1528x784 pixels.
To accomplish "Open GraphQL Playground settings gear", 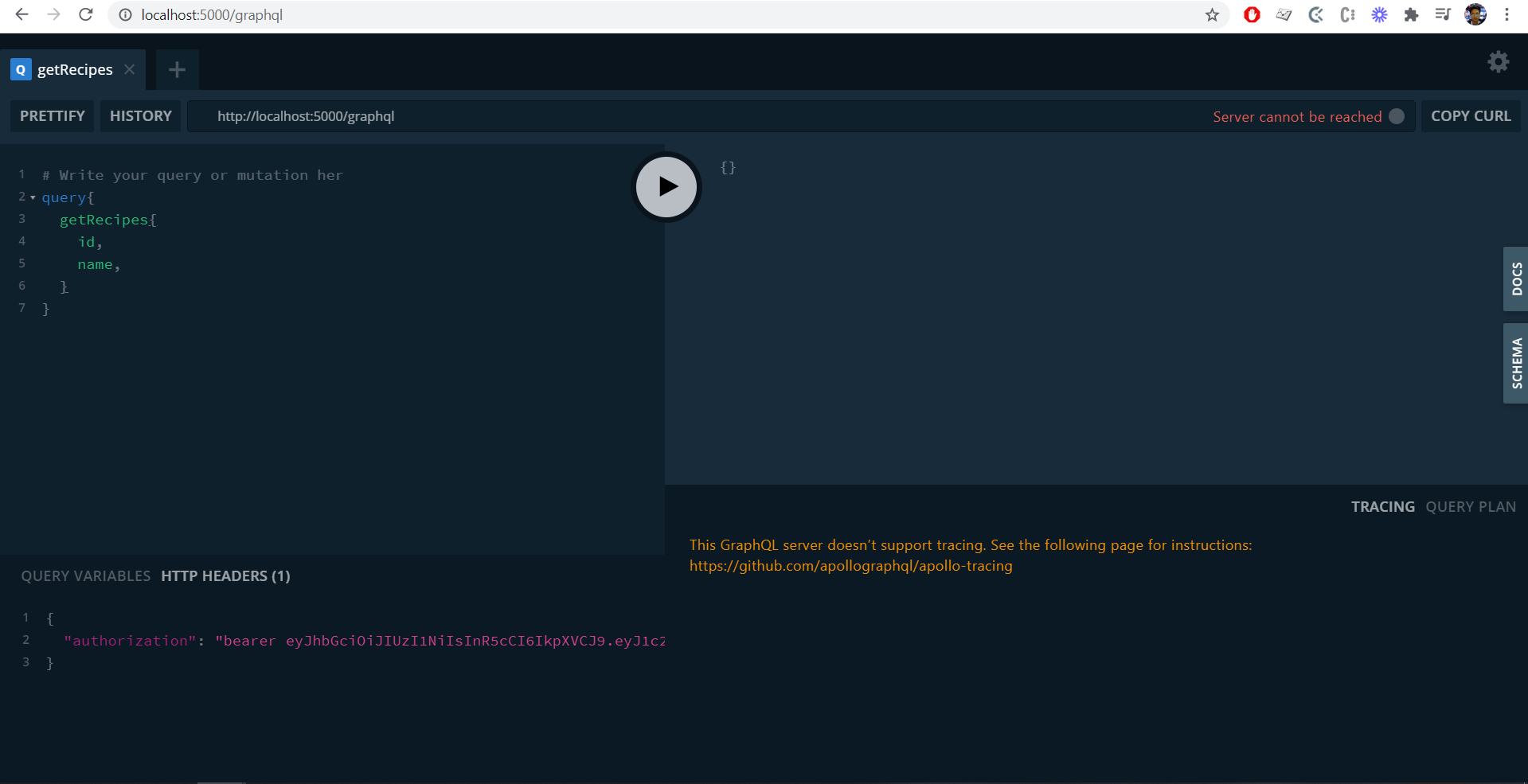I will click(x=1498, y=61).
